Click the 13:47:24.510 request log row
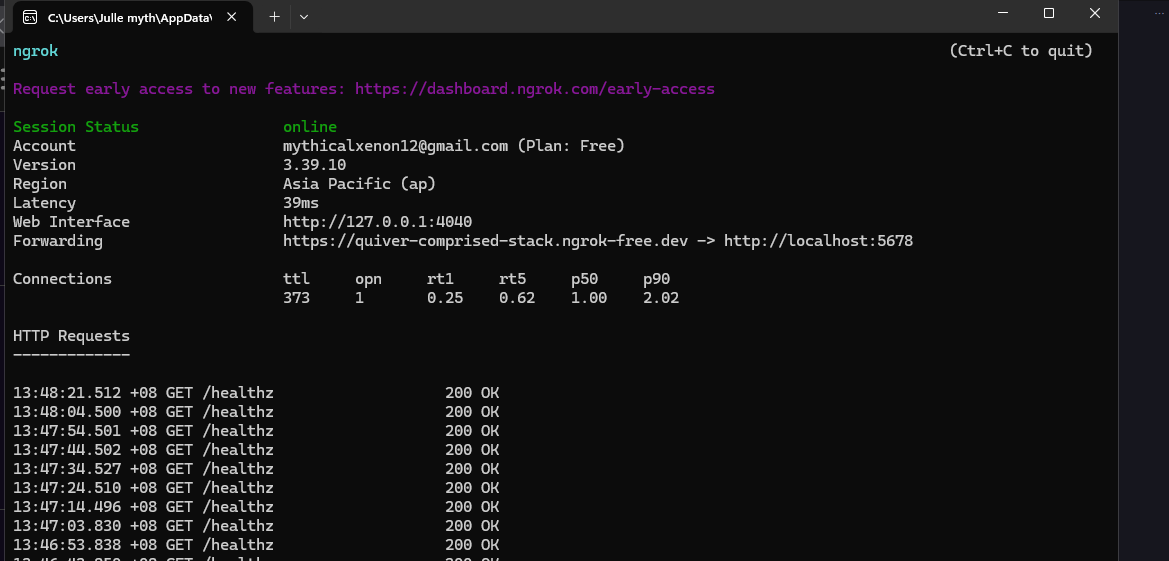Viewport: 1169px width, 561px height. pyautogui.click(x=256, y=488)
